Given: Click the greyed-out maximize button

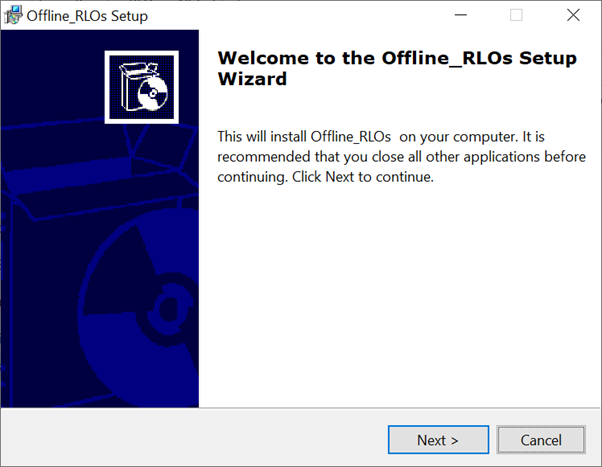Looking at the screenshot, I should pyautogui.click(x=516, y=15).
